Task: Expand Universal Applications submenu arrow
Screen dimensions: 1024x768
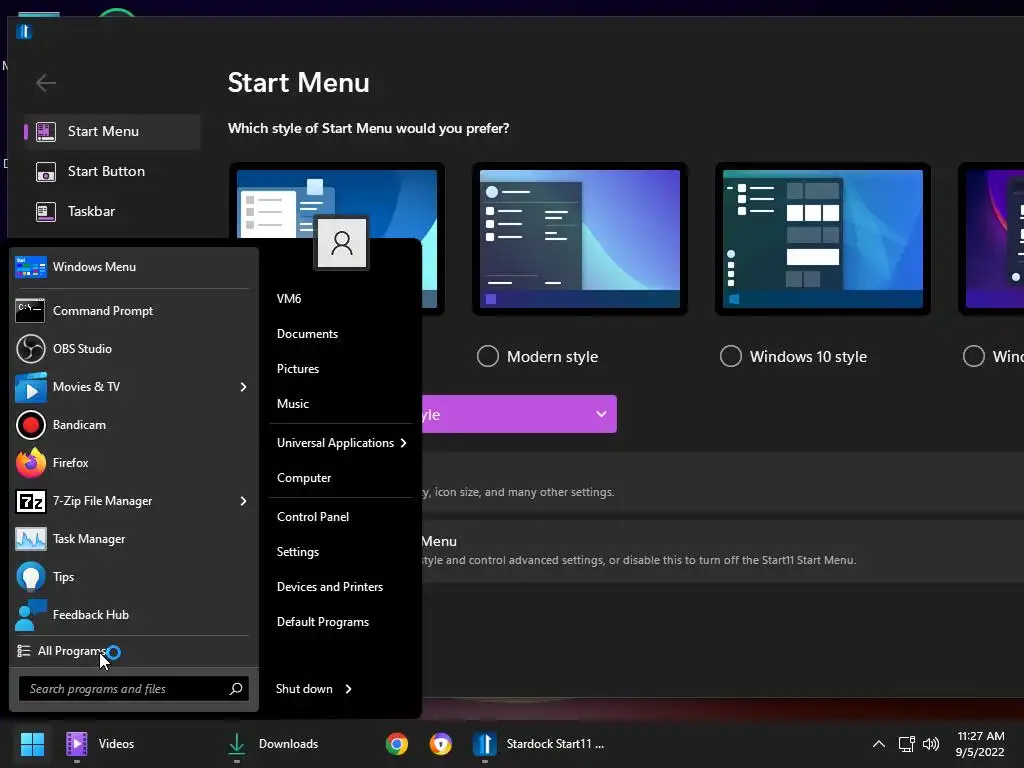Action: click(403, 443)
